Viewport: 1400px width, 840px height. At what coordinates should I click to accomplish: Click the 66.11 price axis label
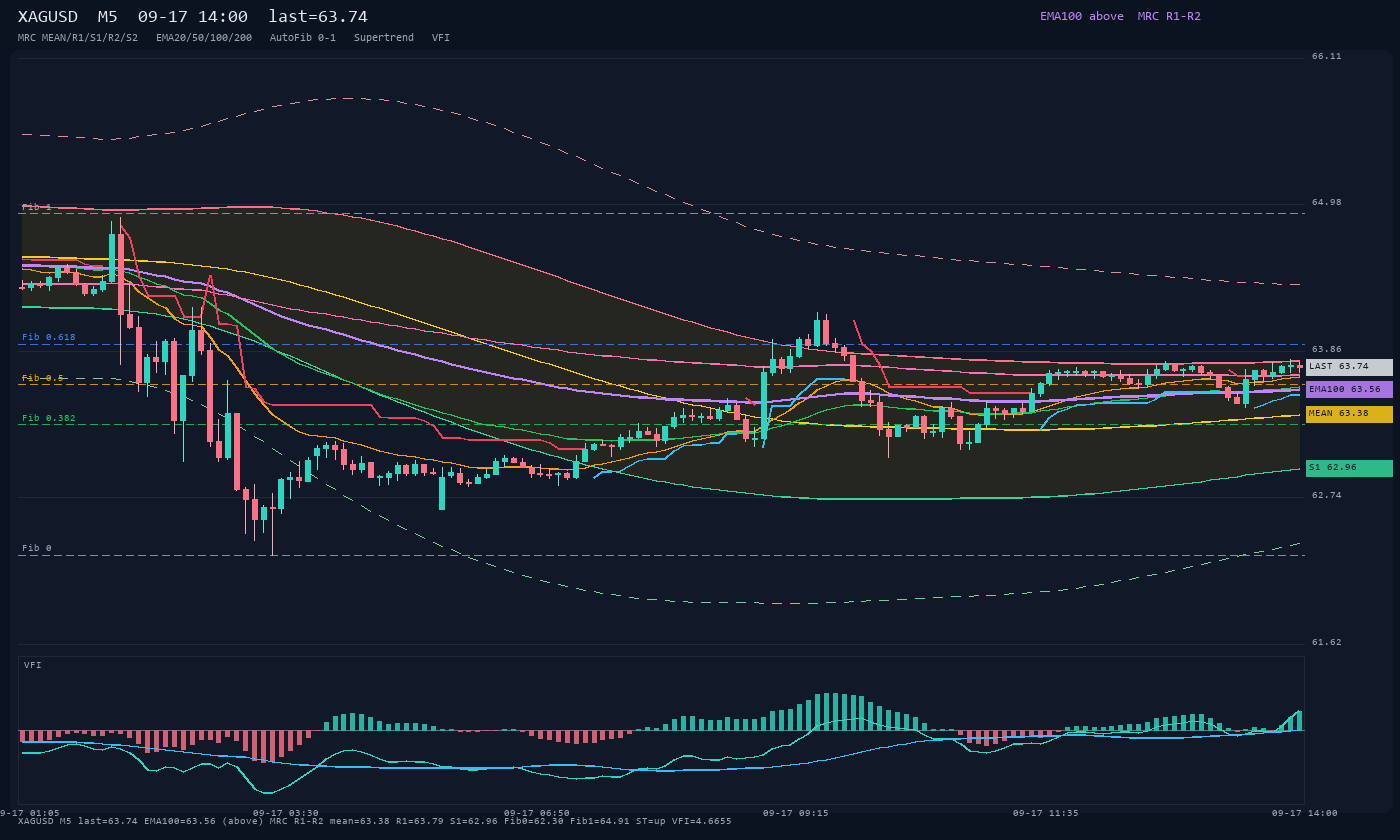pos(1327,57)
